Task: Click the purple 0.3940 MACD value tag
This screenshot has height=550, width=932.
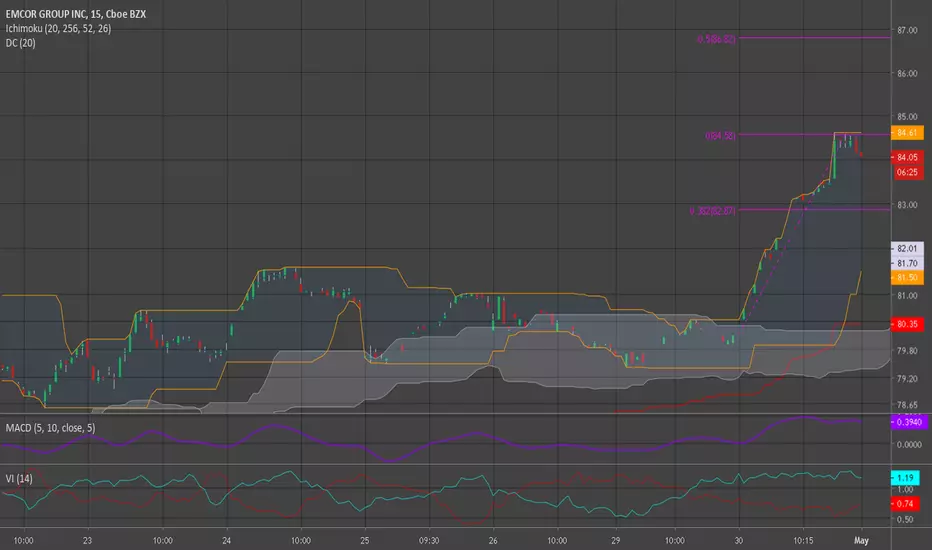Action: tap(909, 422)
